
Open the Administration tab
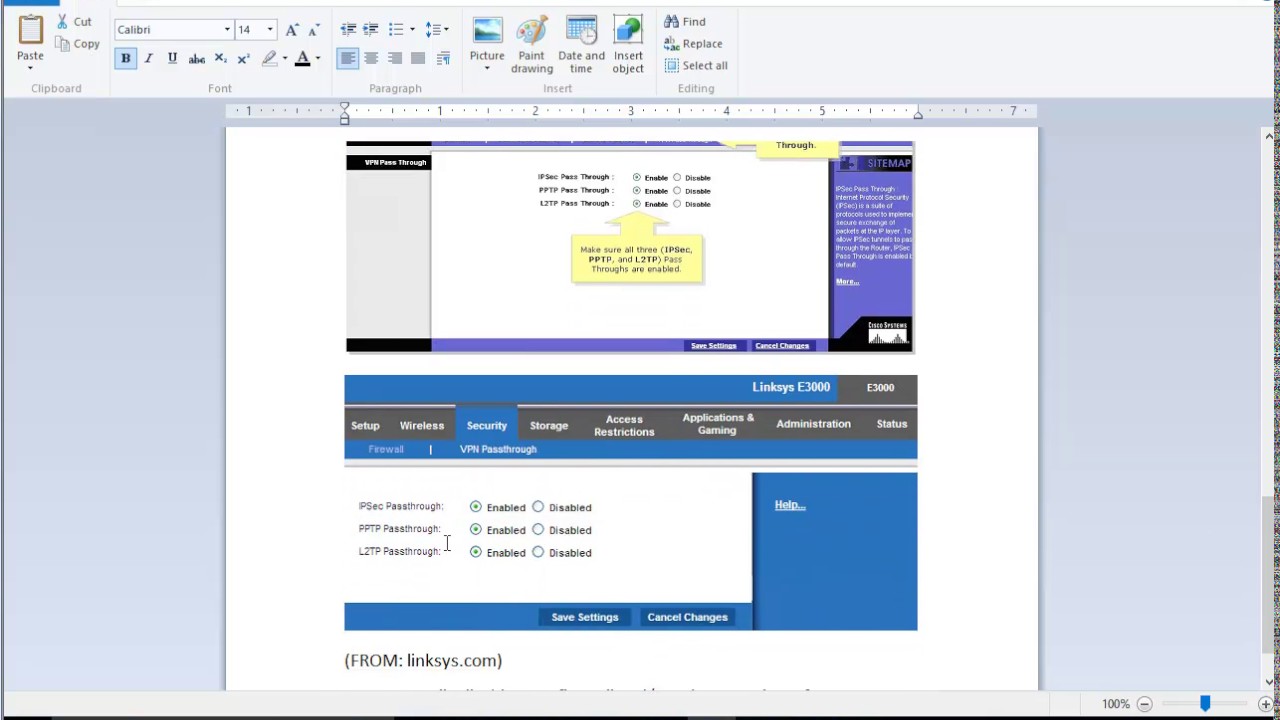(x=813, y=424)
